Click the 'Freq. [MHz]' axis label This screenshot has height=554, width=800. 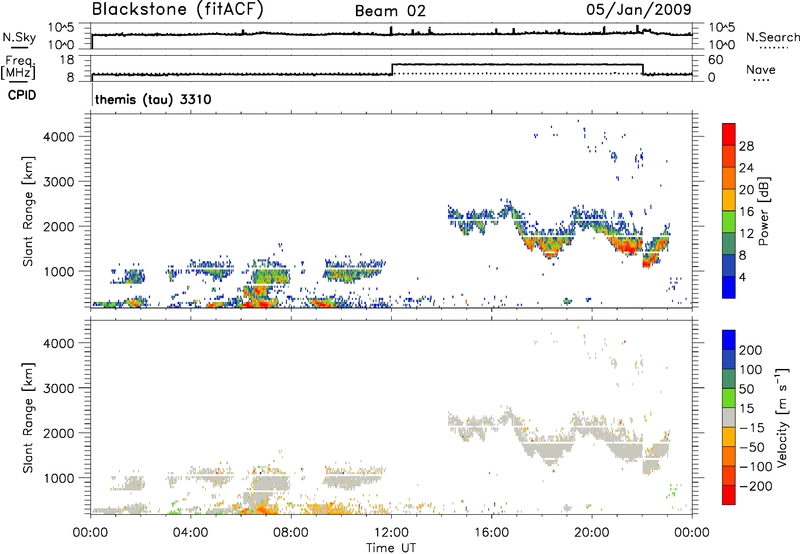coord(18,67)
